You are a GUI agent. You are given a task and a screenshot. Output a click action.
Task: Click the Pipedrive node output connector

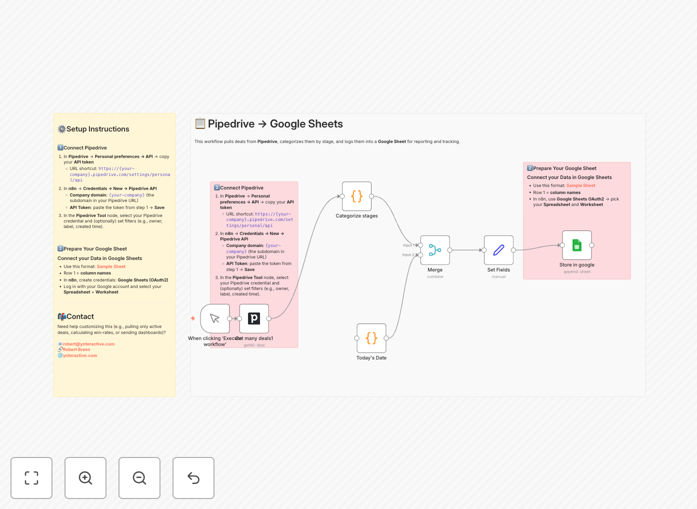(x=269, y=318)
